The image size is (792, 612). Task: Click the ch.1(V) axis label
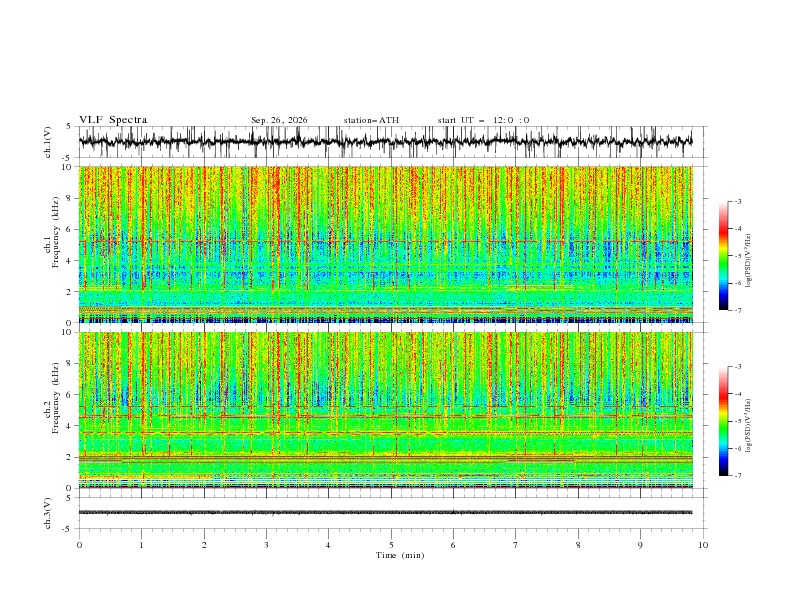click(x=48, y=142)
